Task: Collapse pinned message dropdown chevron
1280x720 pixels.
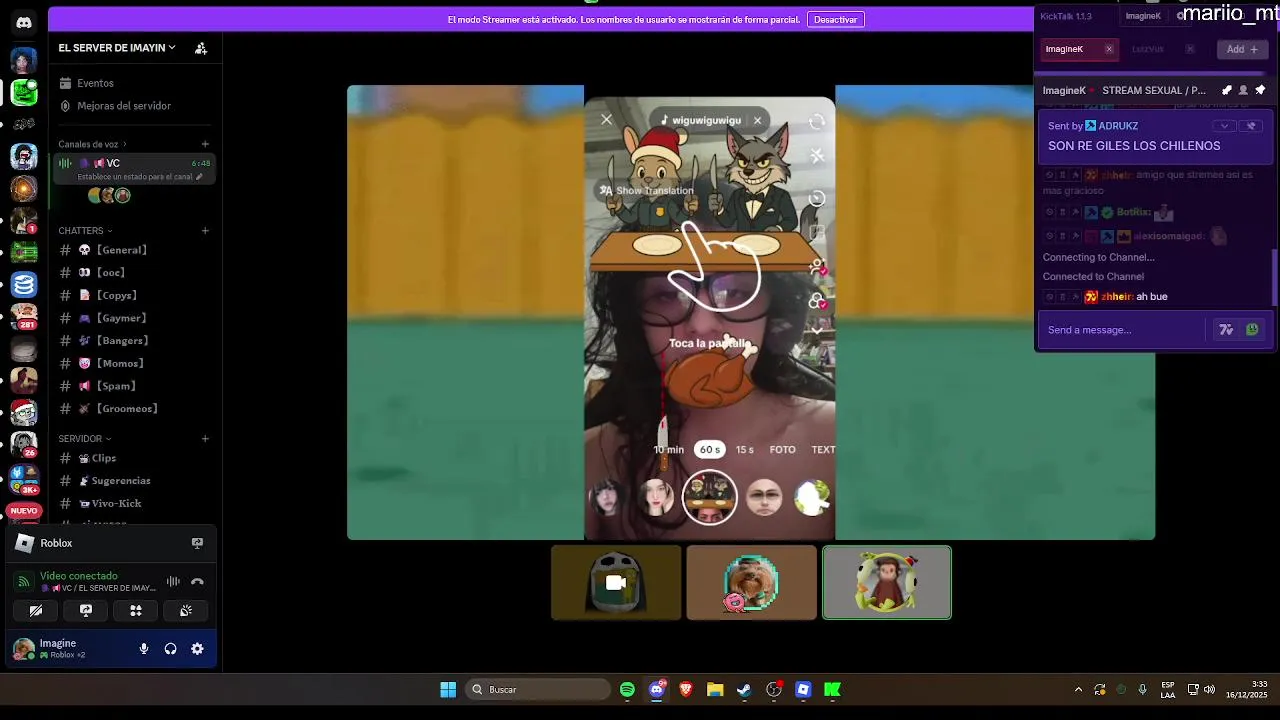Action: coord(1225,126)
